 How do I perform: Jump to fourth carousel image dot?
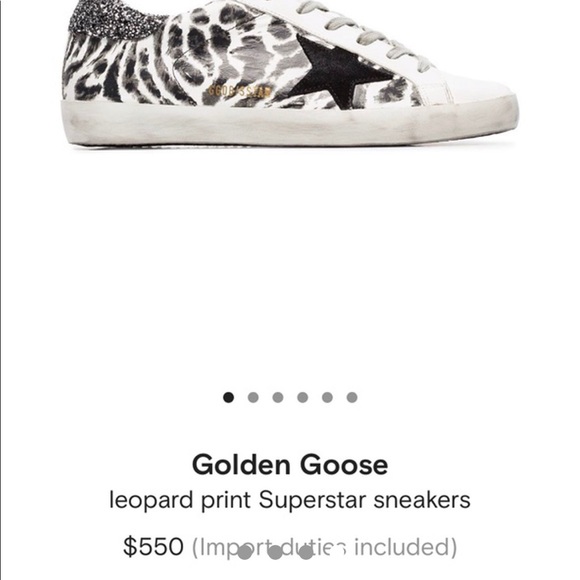click(x=303, y=397)
